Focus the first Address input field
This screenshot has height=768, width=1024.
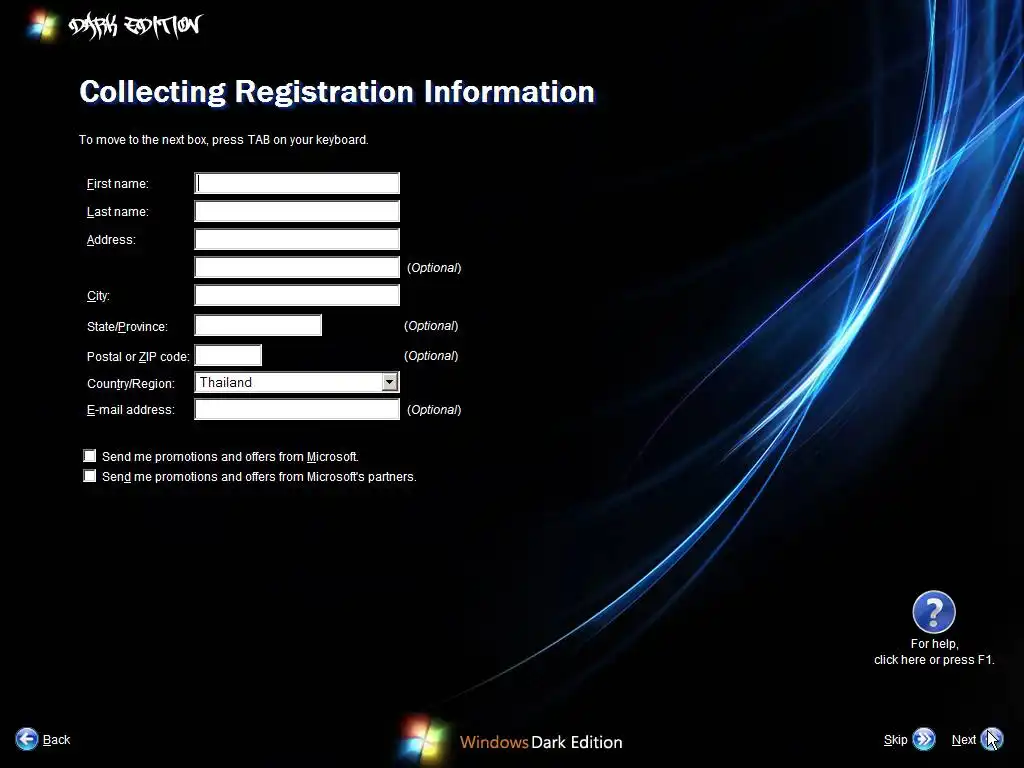point(297,240)
